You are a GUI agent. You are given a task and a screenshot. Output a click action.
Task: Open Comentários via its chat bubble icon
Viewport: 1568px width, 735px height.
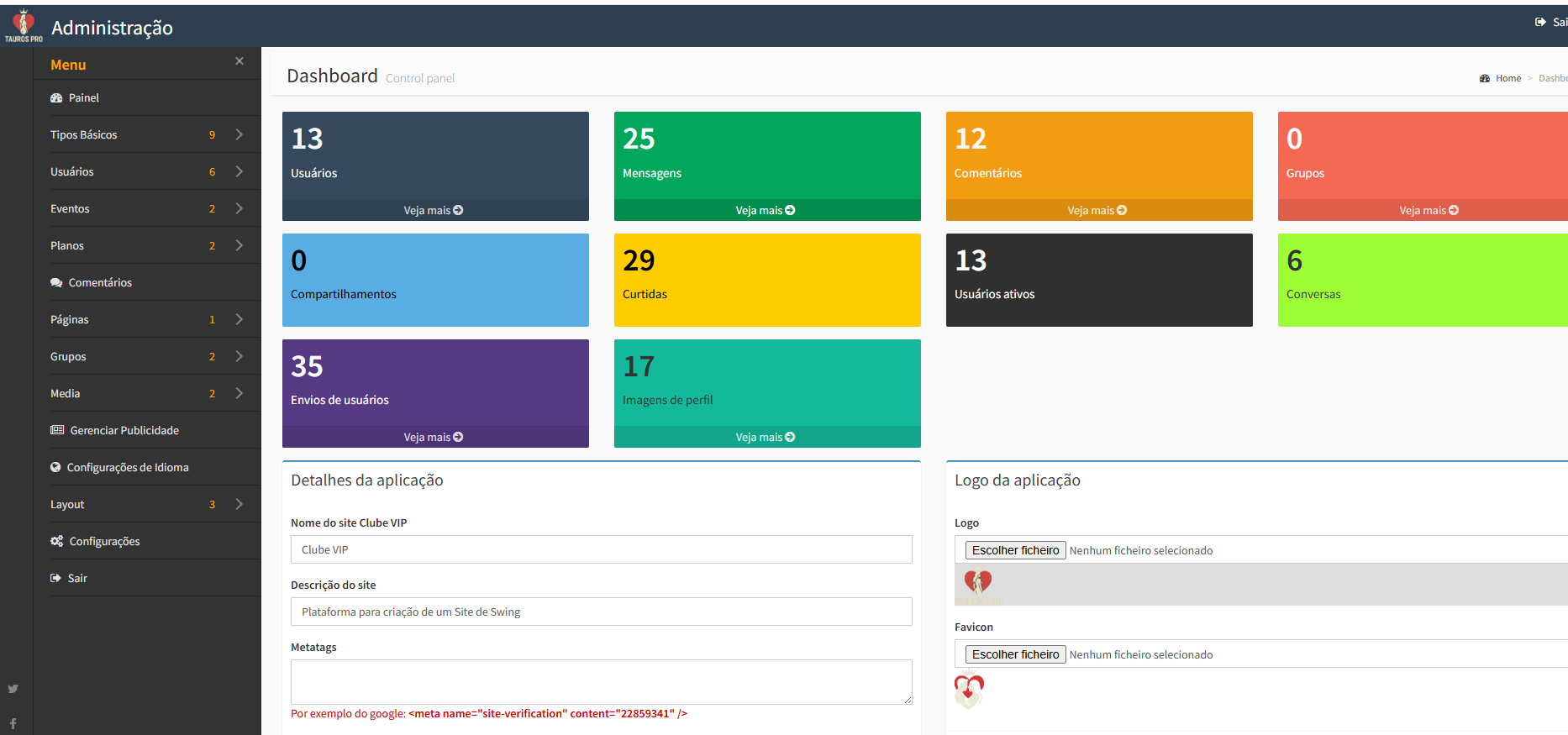tap(56, 283)
